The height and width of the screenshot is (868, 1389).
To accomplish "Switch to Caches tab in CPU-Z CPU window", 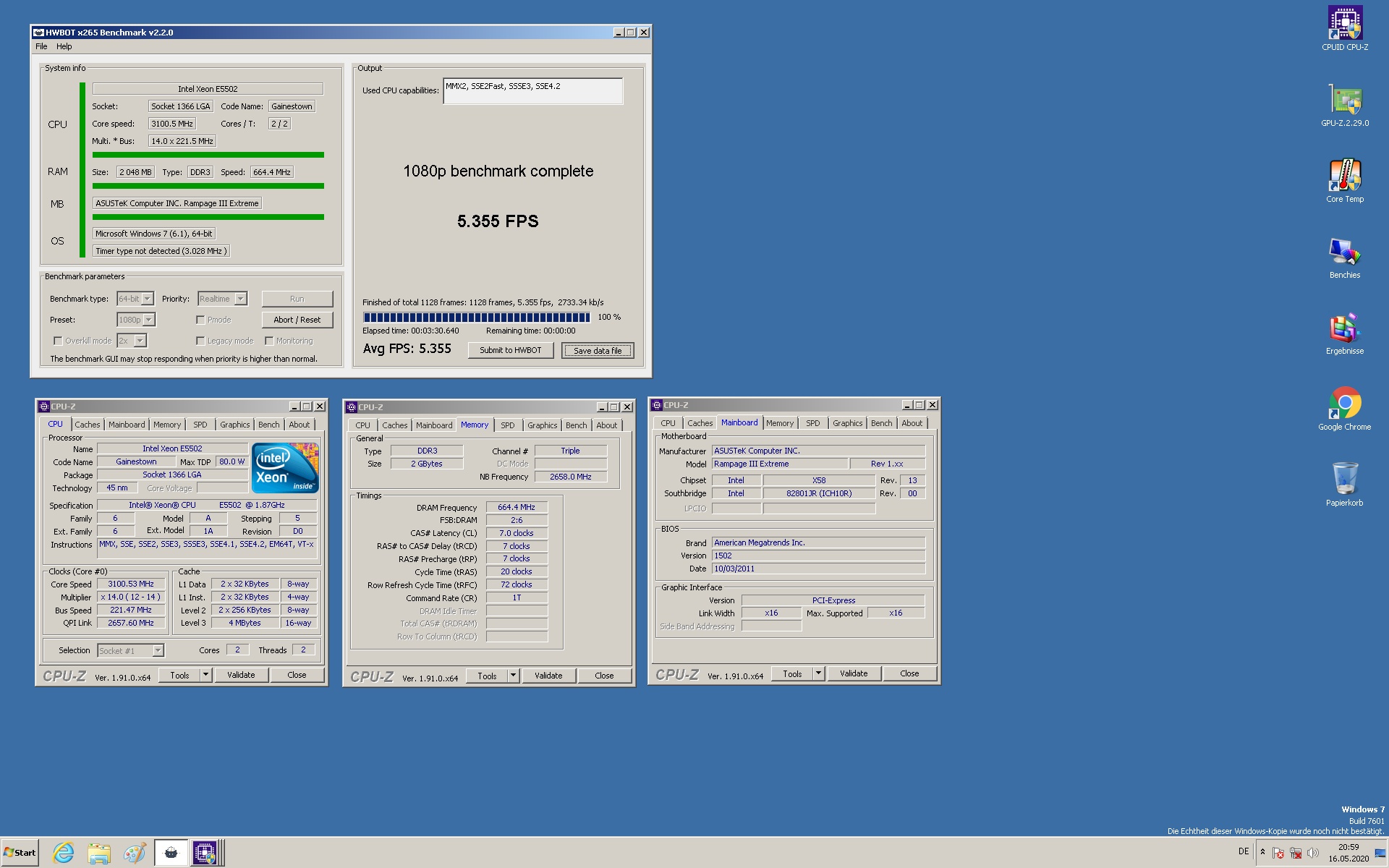I will point(88,425).
